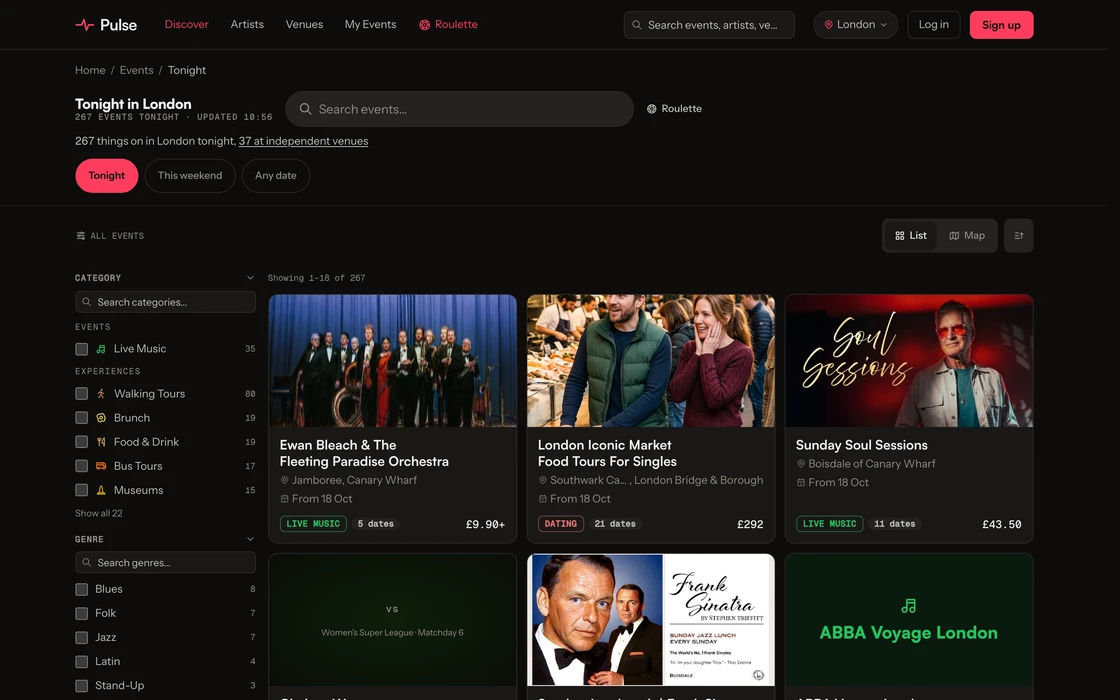The height and width of the screenshot is (700, 1120).
Task: Open the Ewan Bleach orchestra event thumbnail
Action: pos(393,361)
